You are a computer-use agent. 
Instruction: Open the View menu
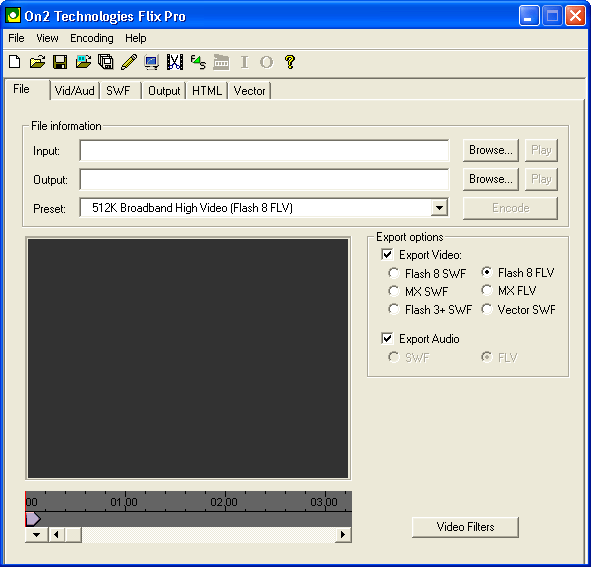point(47,38)
